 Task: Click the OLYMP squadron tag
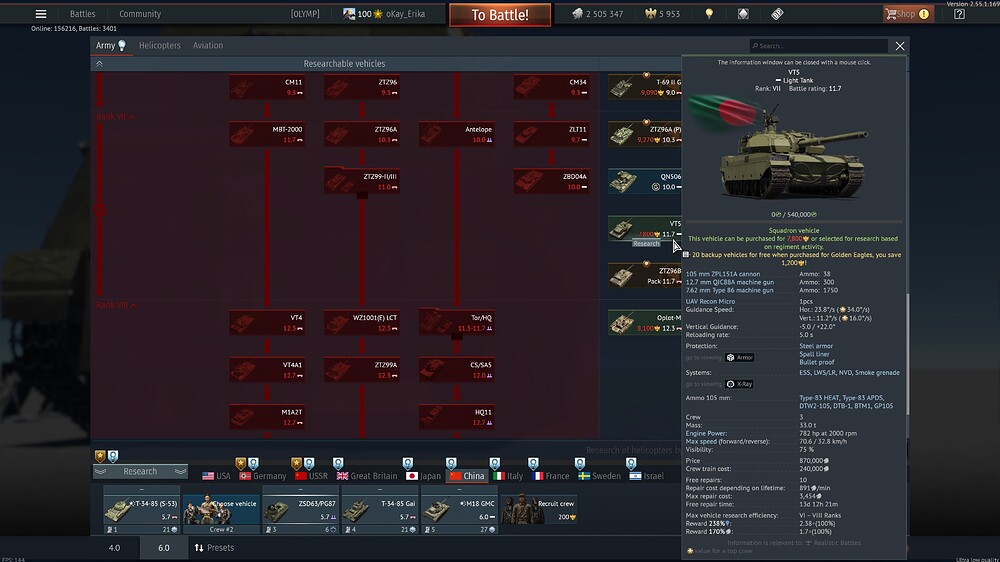[x=305, y=14]
